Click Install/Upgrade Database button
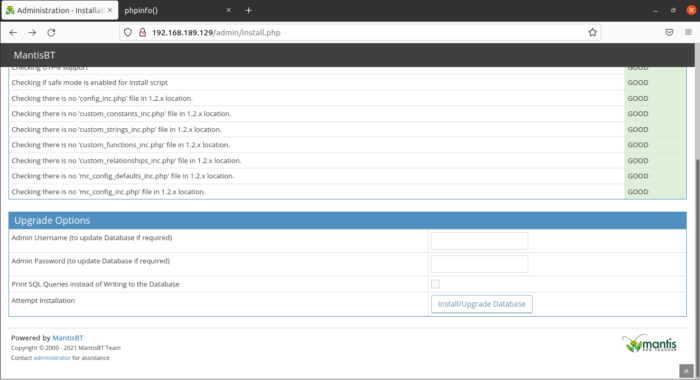Screen dimensions: 700x380 pos(482,304)
